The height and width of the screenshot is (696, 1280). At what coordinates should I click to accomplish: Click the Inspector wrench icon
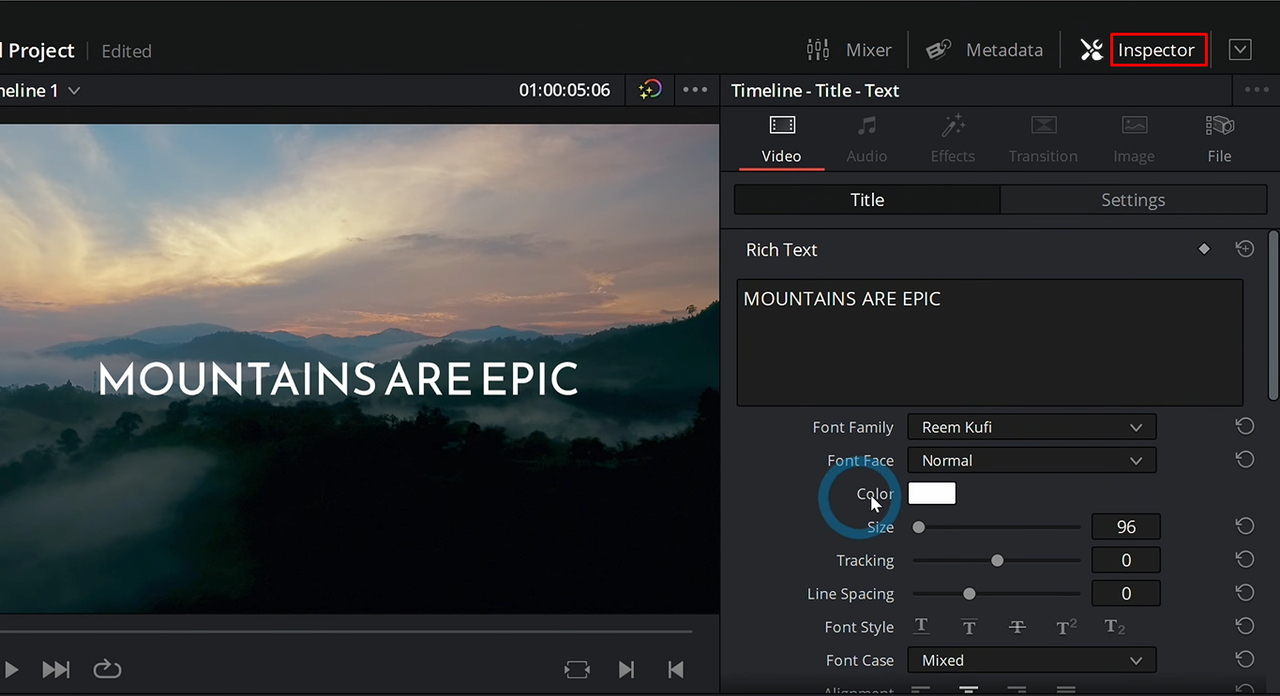[1091, 50]
